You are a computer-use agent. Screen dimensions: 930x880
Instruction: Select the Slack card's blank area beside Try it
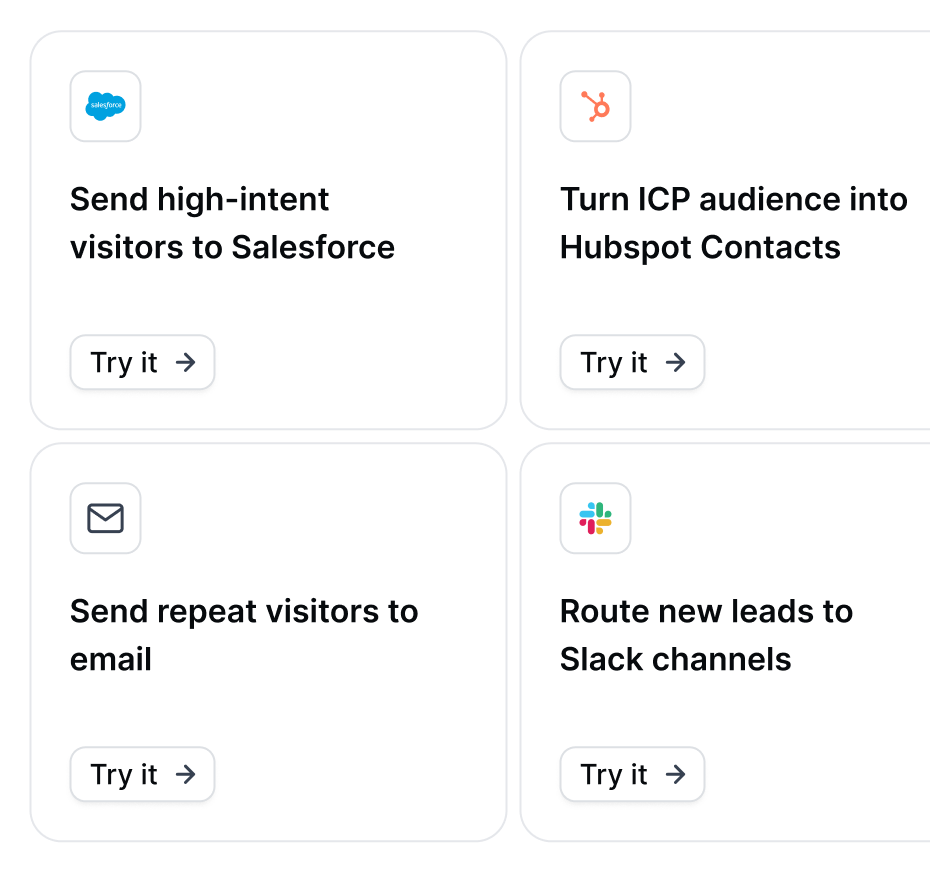click(820, 774)
